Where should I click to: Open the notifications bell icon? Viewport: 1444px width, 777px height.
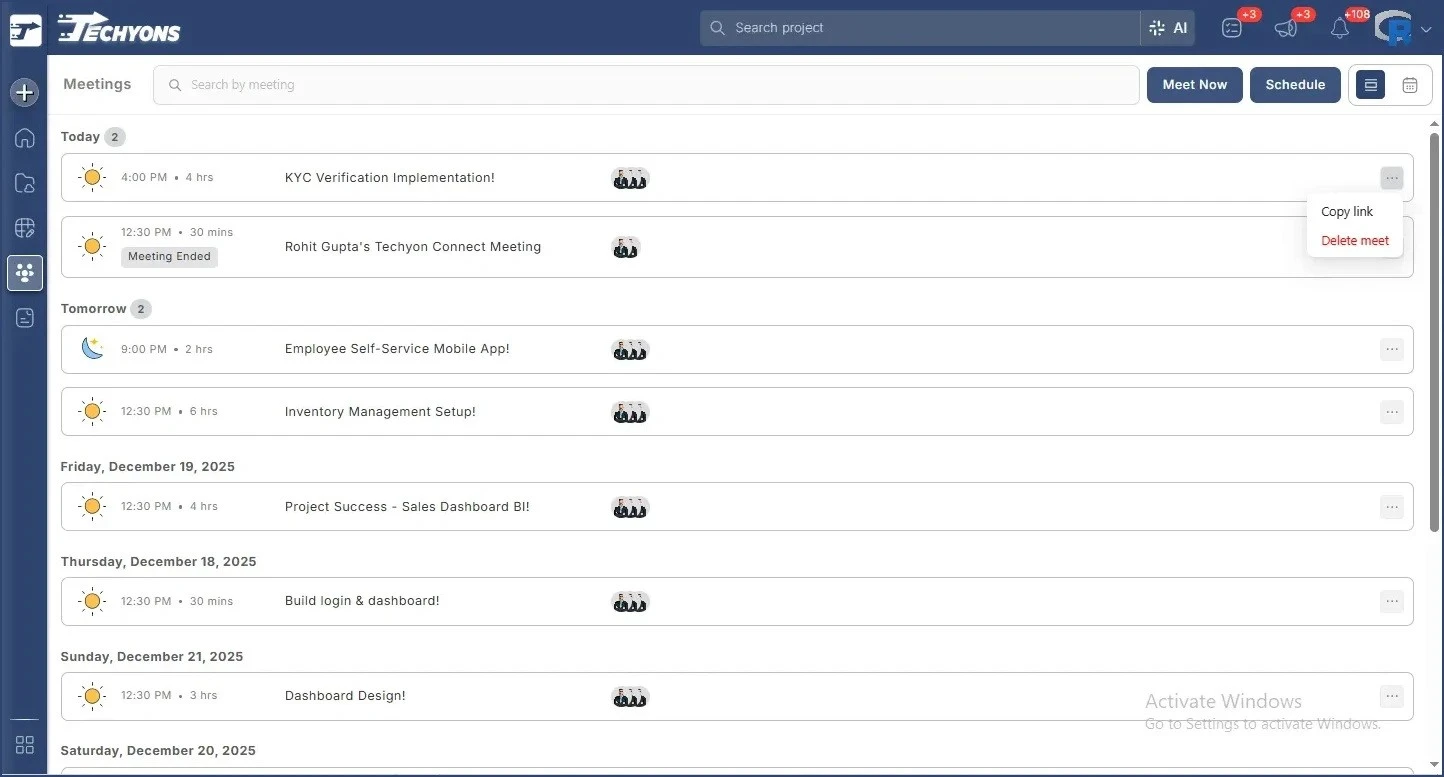[1340, 28]
